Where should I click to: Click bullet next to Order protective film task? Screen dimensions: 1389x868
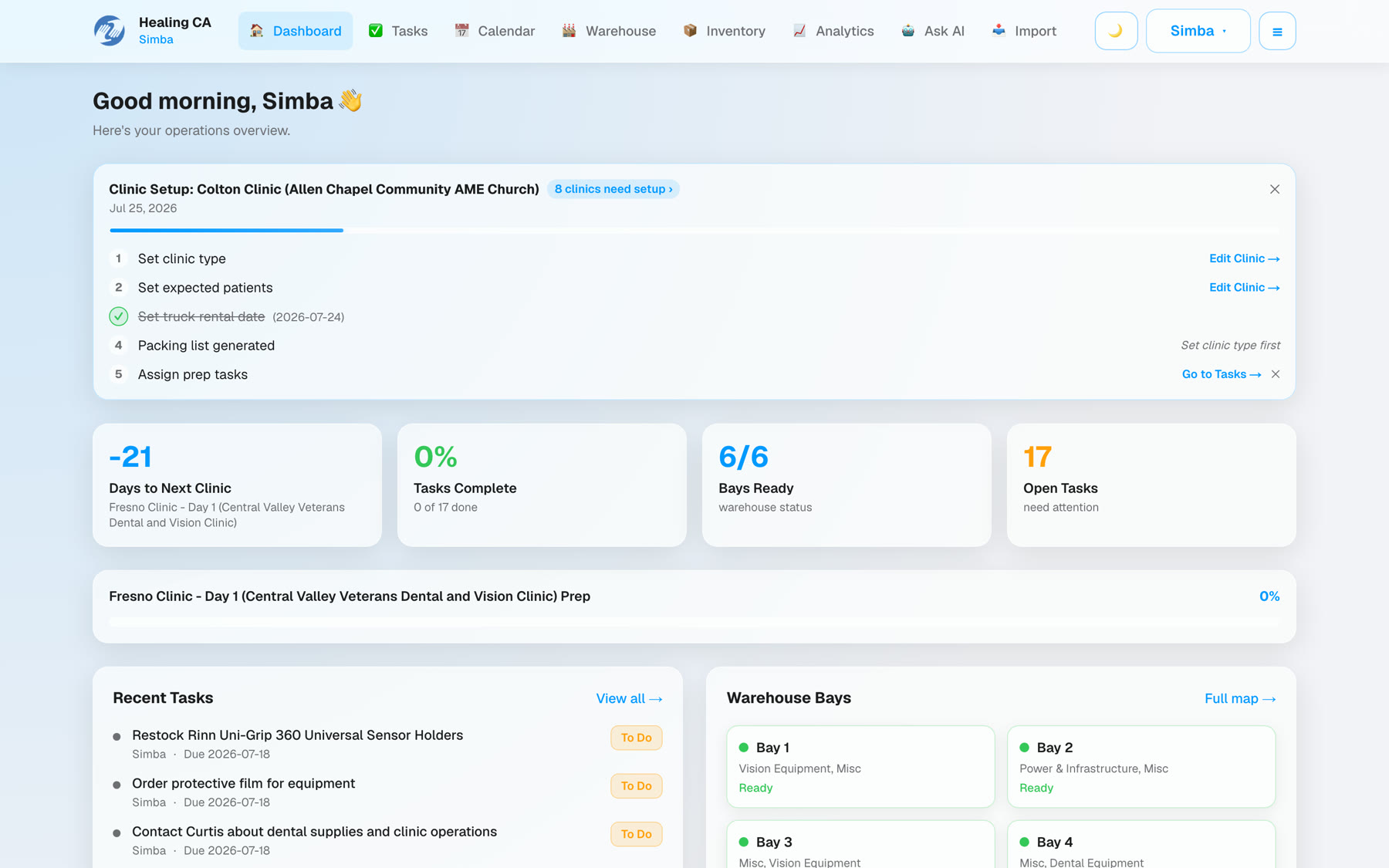click(x=117, y=785)
